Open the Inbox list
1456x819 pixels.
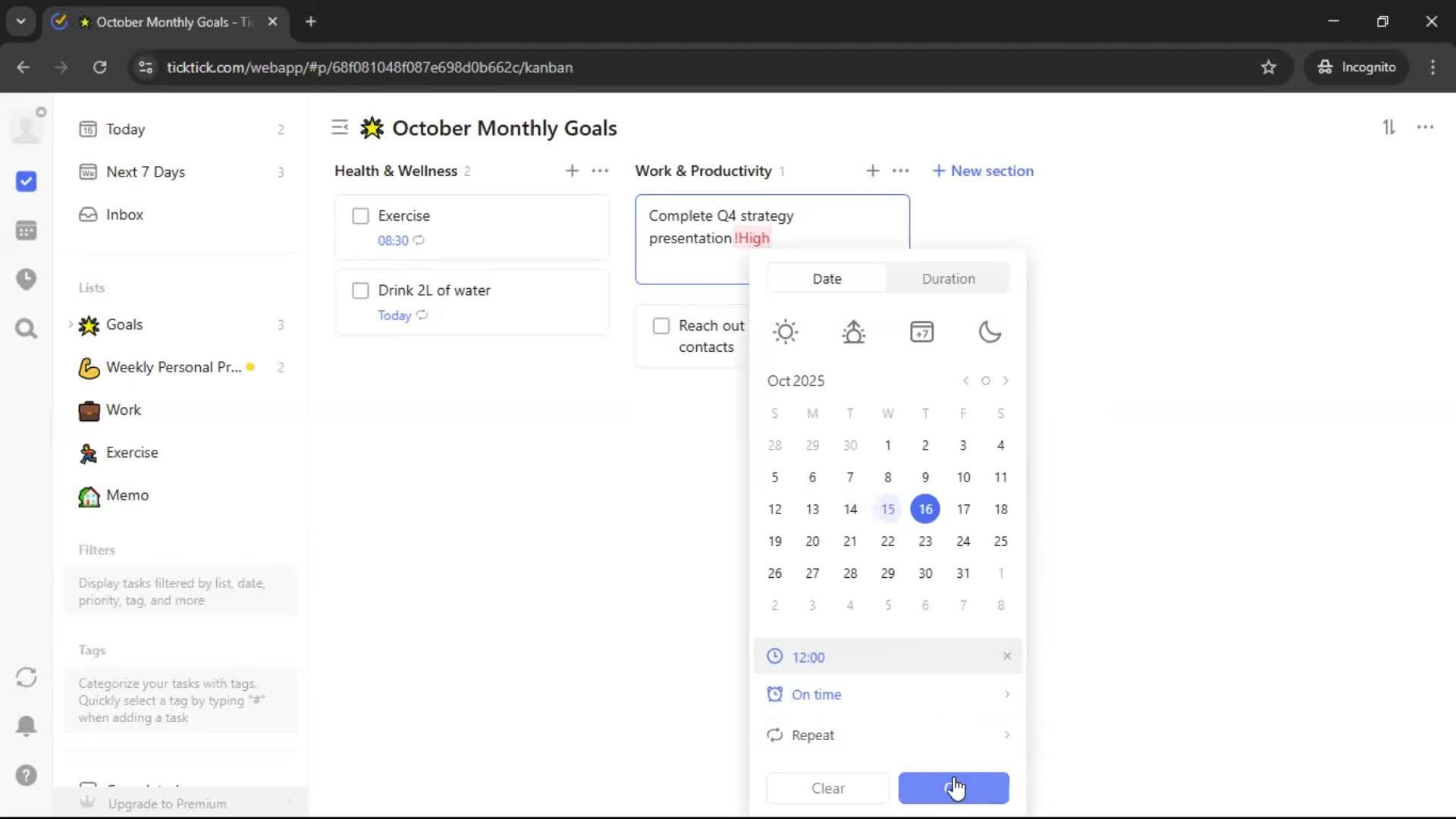pyautogui.click(x=124, y=215)
